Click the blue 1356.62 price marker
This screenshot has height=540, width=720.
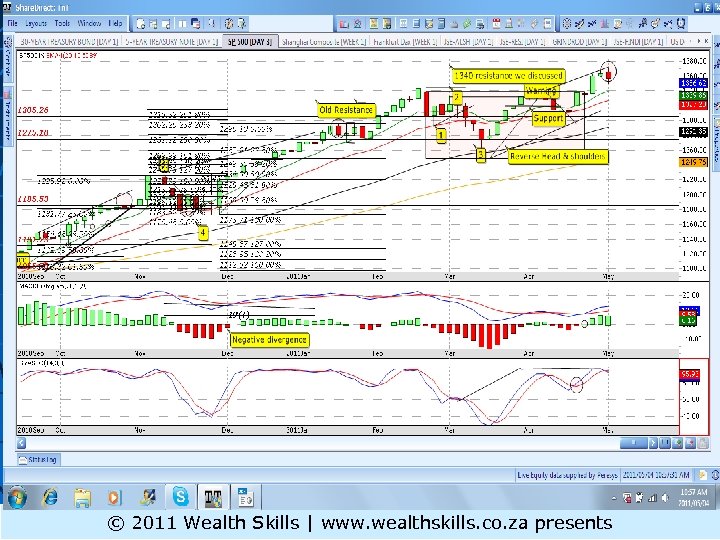tap(693, 83)
